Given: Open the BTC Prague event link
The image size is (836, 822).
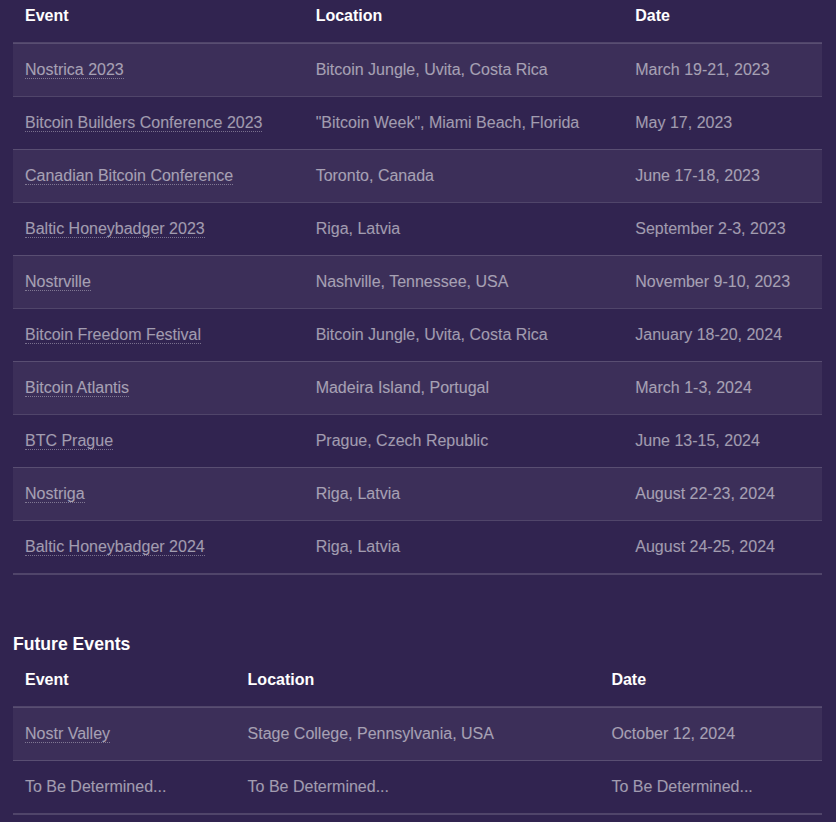Looking at the screenshot, I should tap(69, 441).
